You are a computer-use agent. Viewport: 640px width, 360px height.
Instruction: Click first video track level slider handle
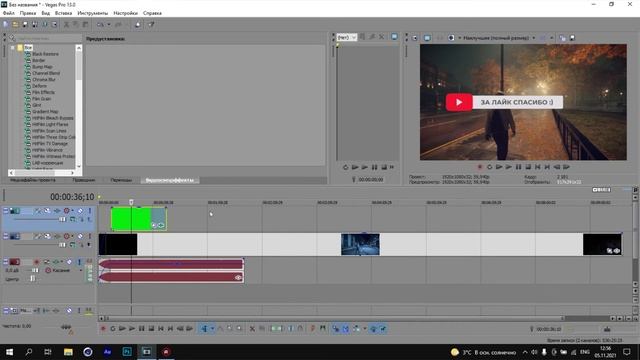point(62,220)
